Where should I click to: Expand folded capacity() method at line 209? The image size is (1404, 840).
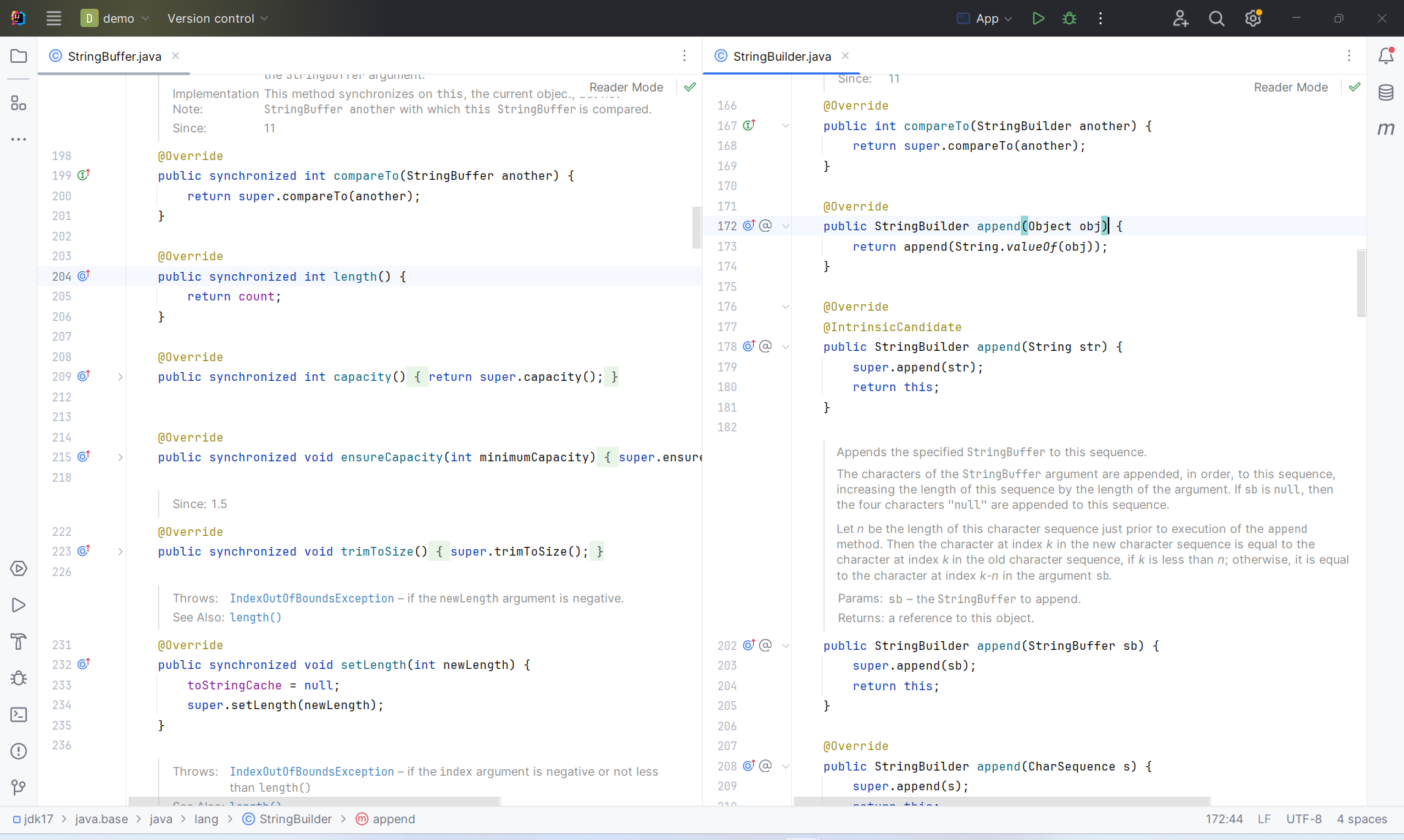[121, 377]
